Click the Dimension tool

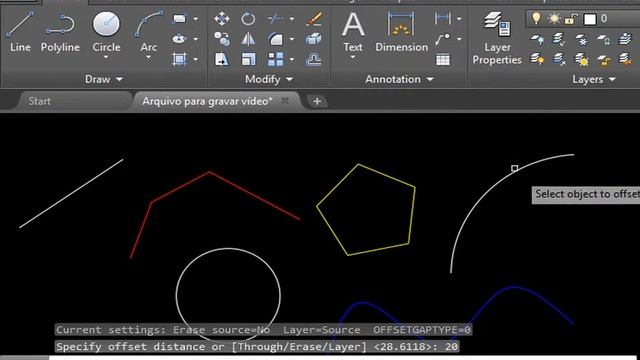pyautogui.click(x=401, y=32)
